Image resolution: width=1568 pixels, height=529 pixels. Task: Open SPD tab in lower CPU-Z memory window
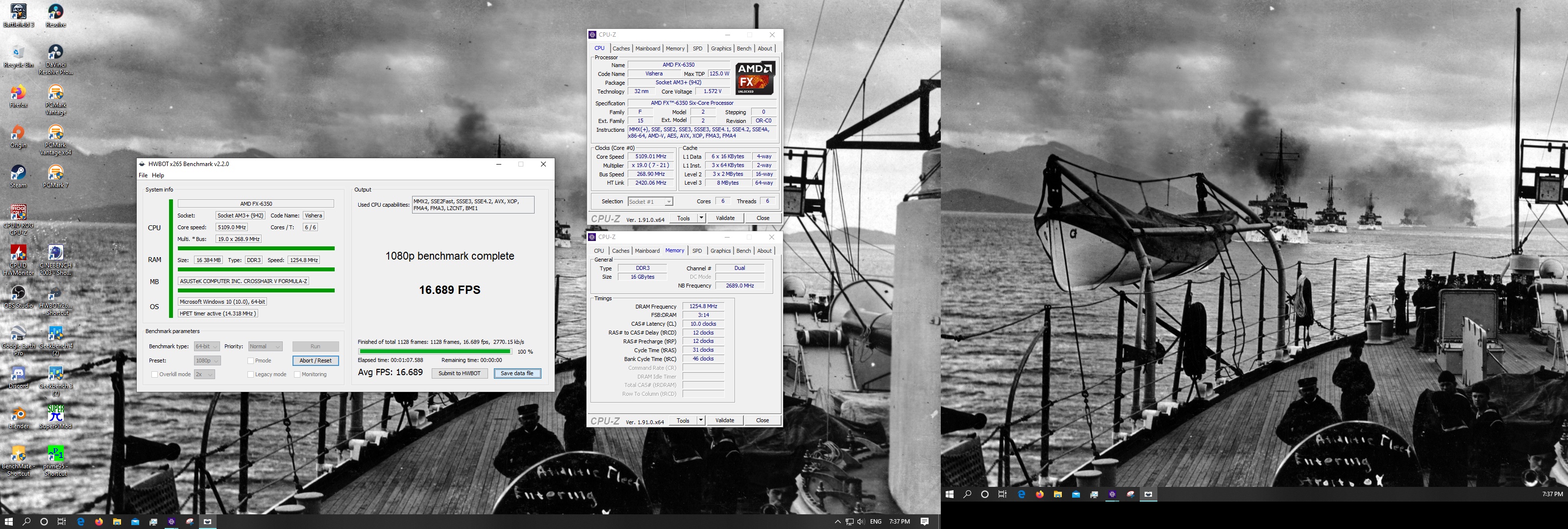pos(697,251)
